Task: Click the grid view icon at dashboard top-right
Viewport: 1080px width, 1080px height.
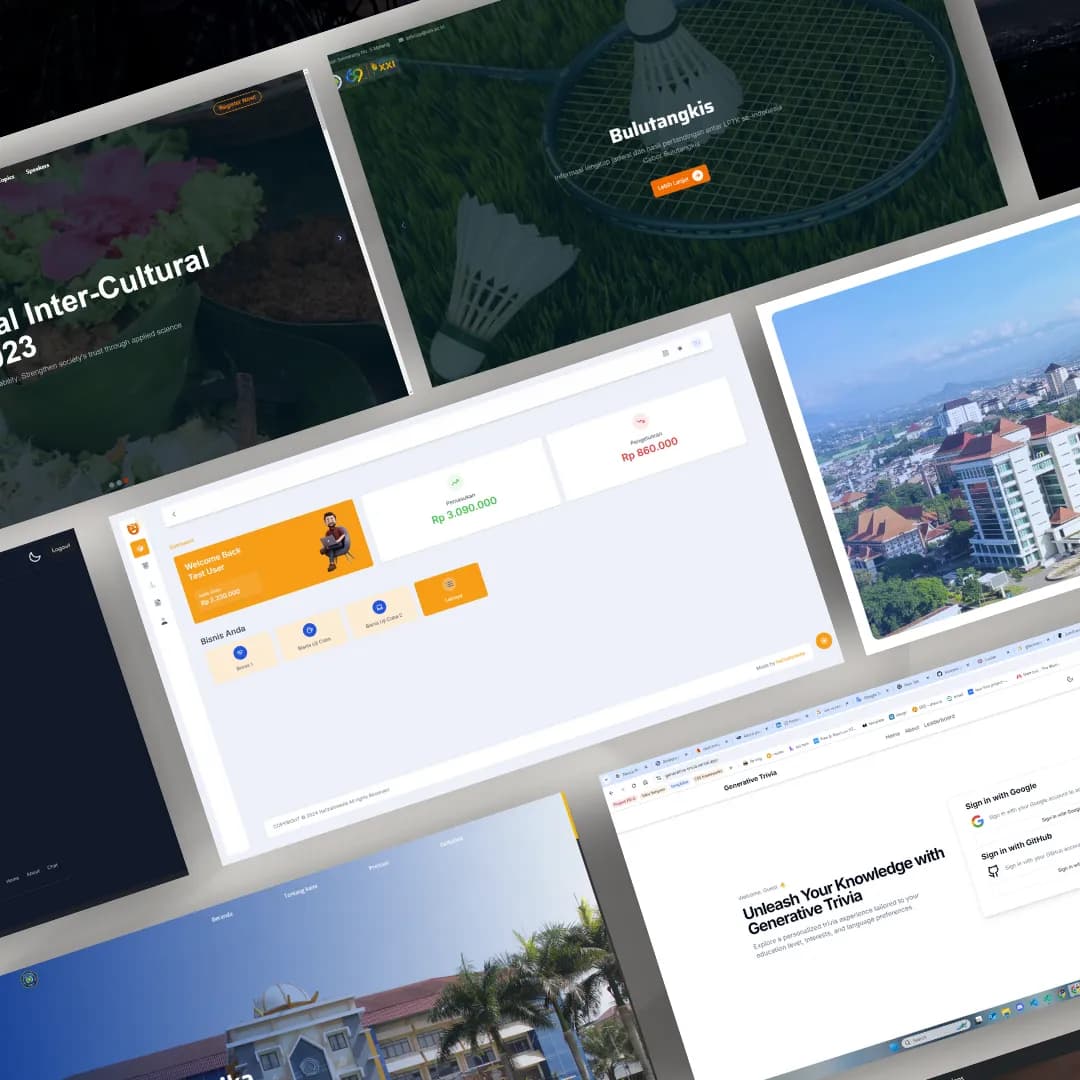Action: (665, 351)
